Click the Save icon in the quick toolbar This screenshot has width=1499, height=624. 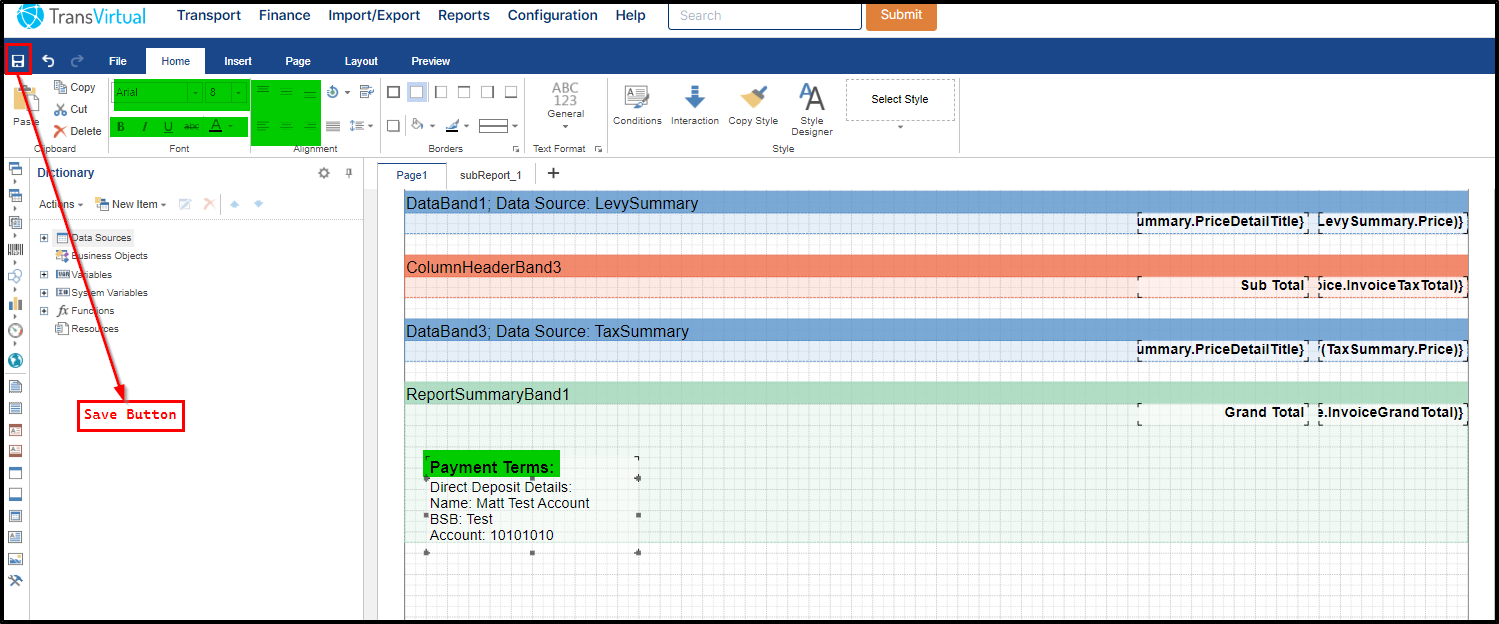click(x=18, y=61)
